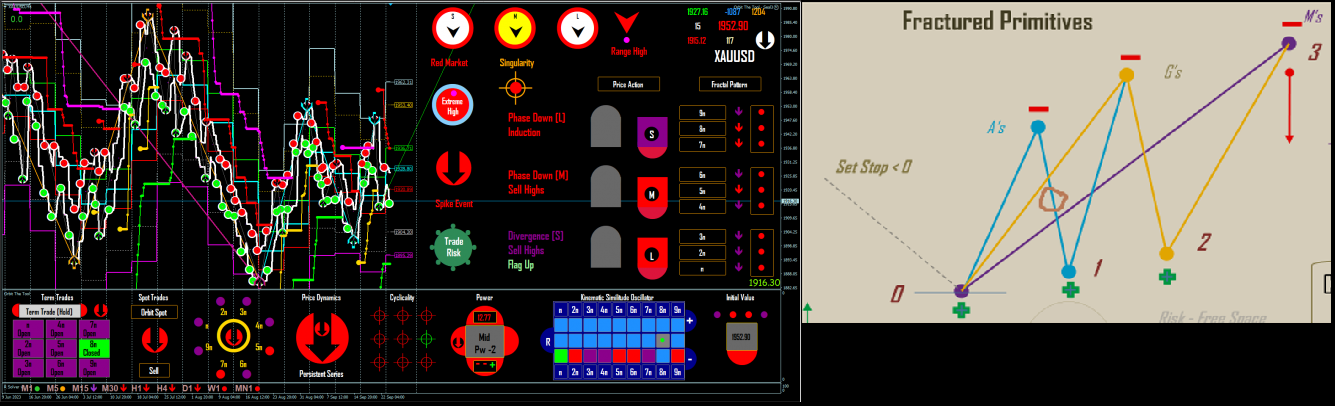Screen dimensions: 1335x406
Task: Switch to the H1 timeframe
Action: (136, 388)
